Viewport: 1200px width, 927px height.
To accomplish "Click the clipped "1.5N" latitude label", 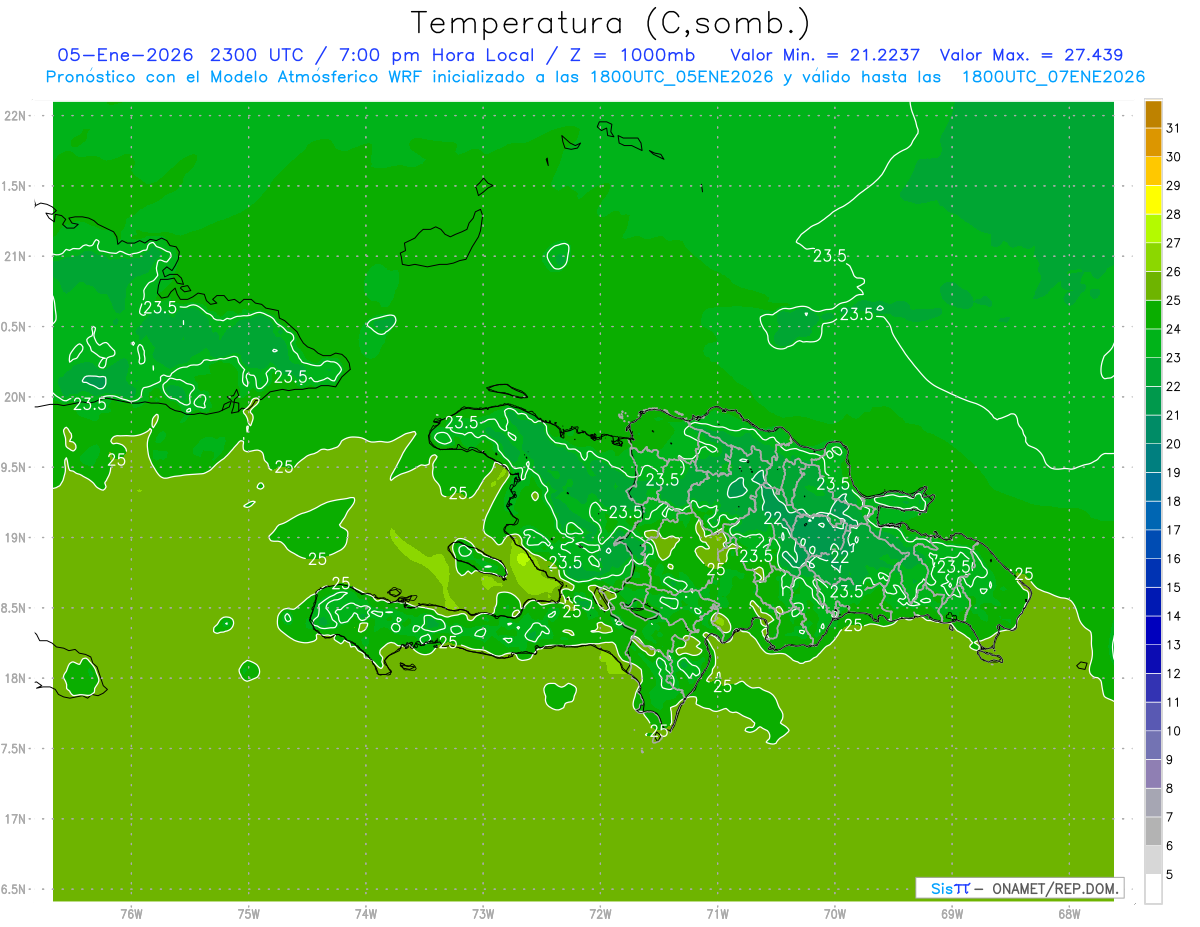I will point(14,187).
